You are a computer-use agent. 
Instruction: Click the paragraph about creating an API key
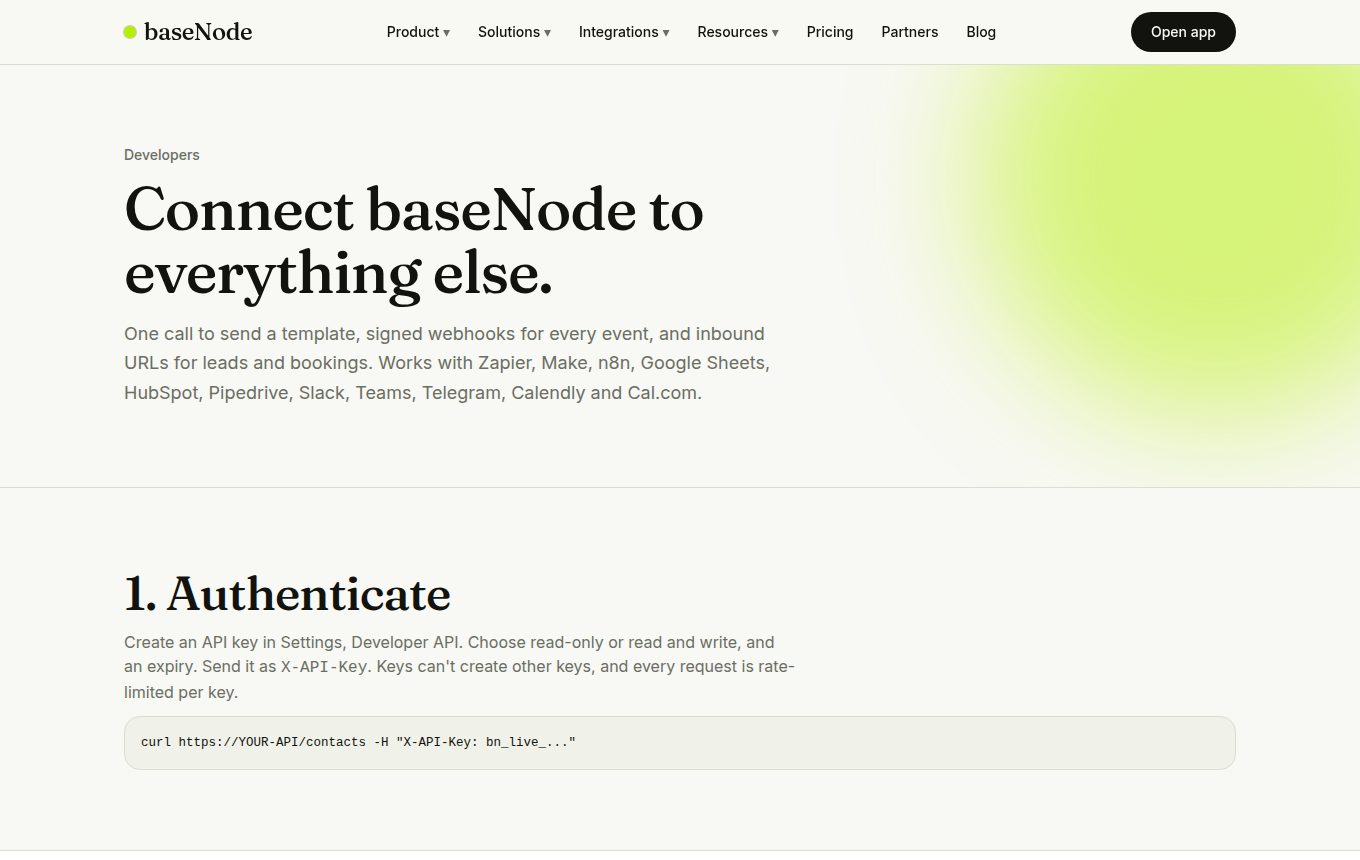tap(459, 667)
